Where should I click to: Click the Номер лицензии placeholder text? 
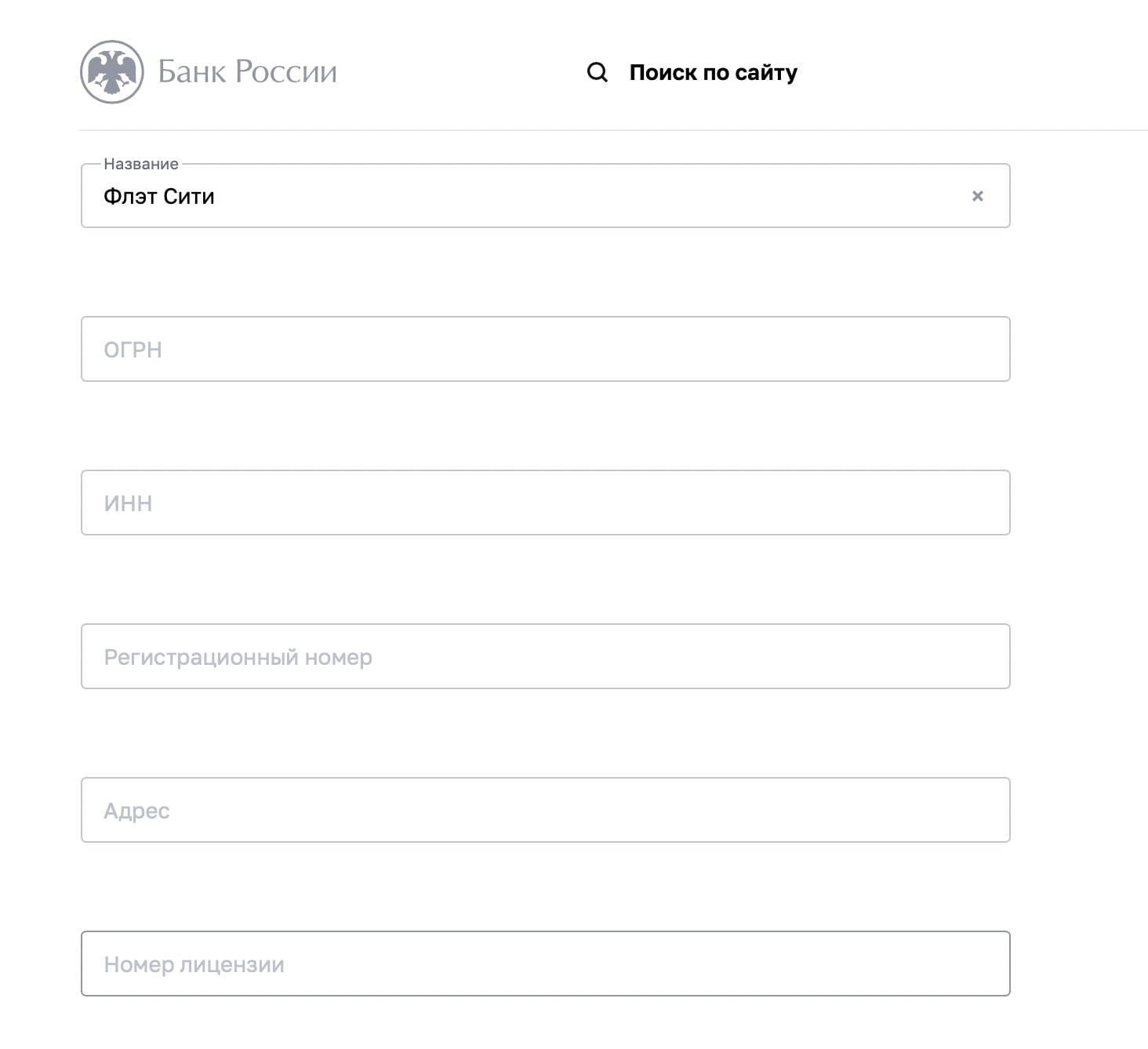(194, 964)
